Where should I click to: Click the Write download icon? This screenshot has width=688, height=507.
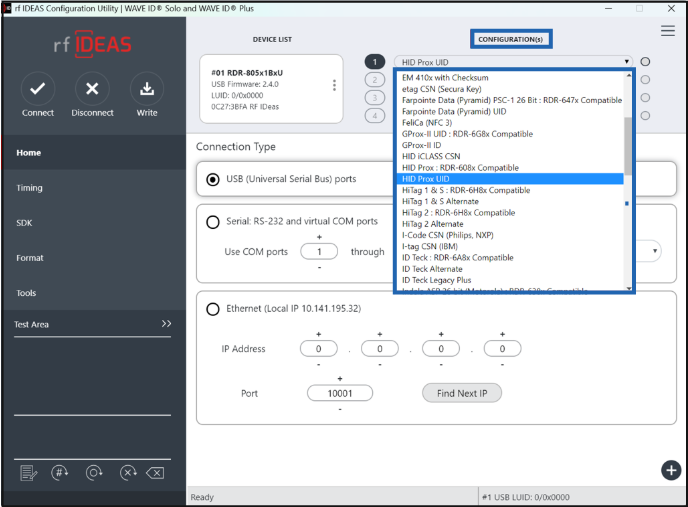point(147,89)
